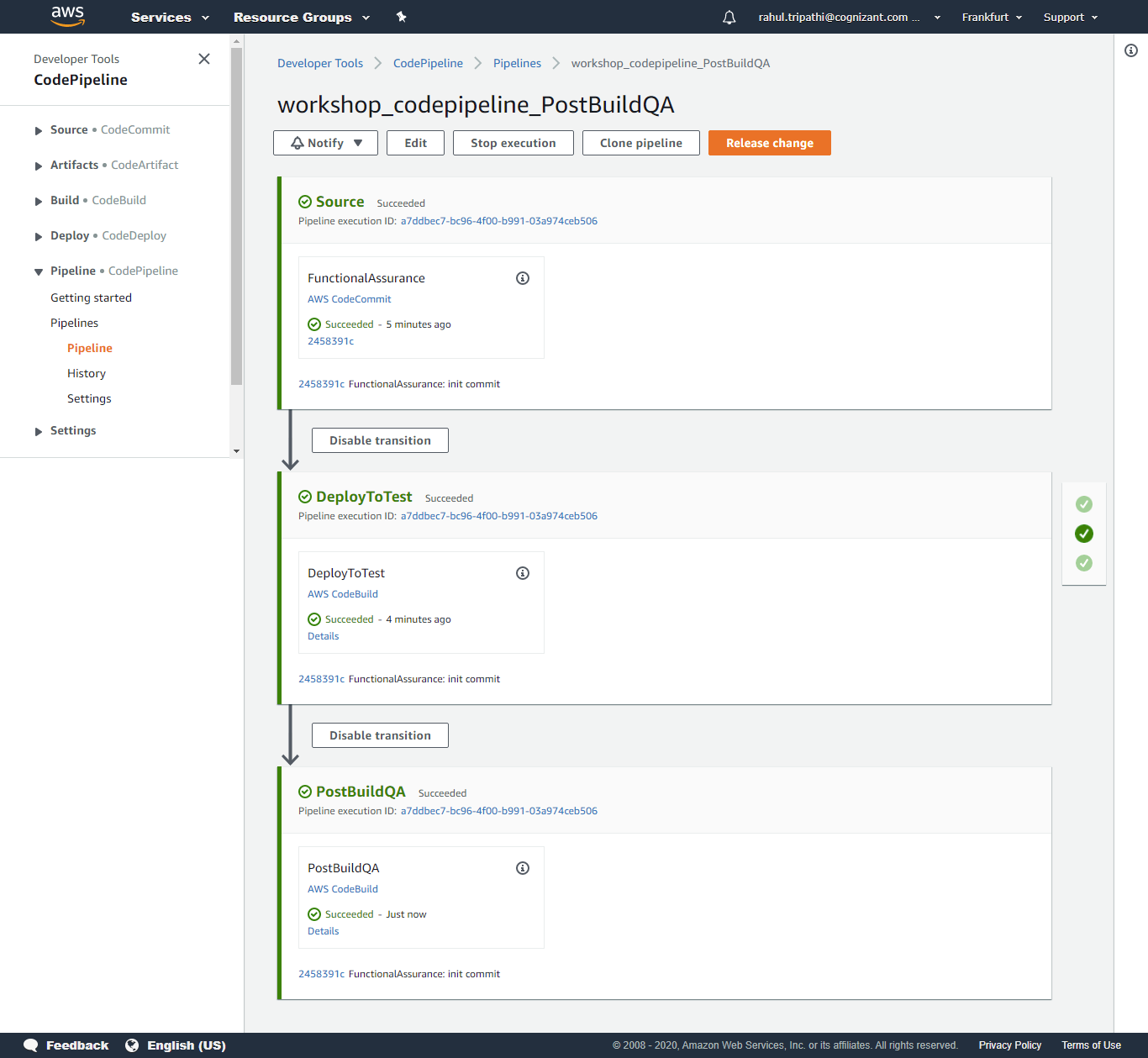Open DeployToTest stage pipeline execution ID link
The image size is (1148, 1058).
point(499,516)
